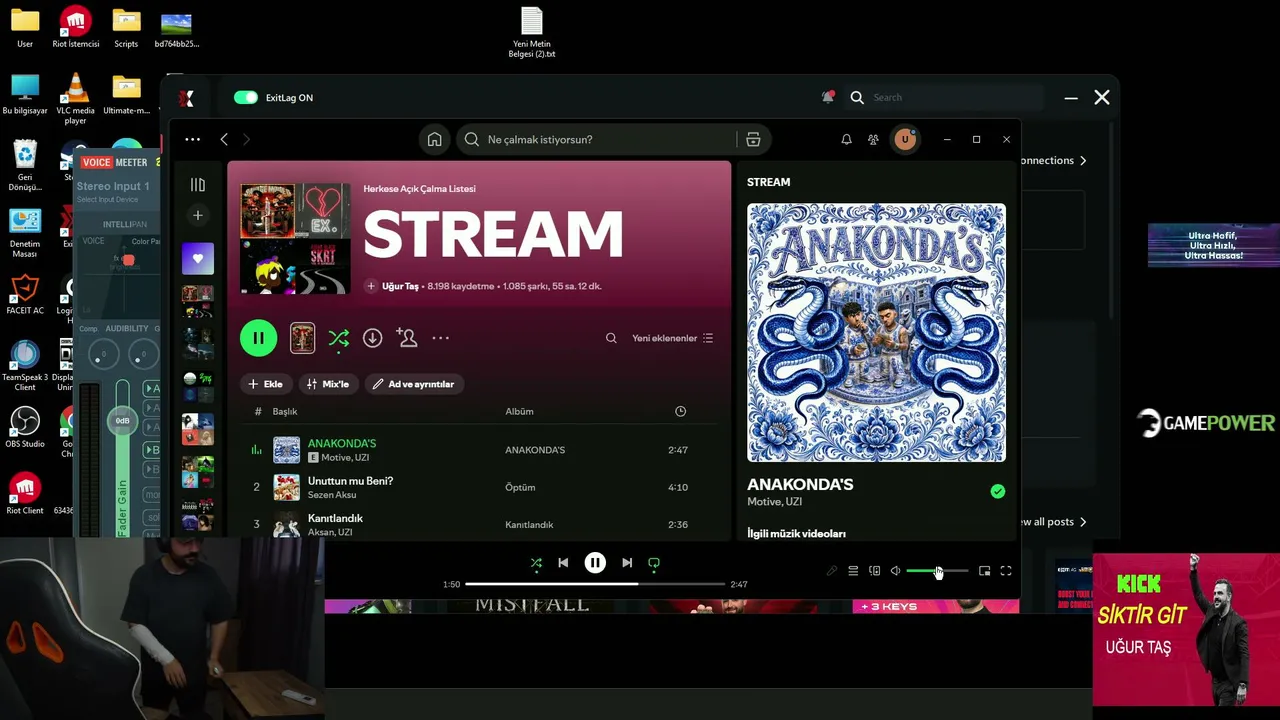Open Spotify Browse icon in search bar
The height and width of the screenshot is (720, 1280).
point(753,140)
